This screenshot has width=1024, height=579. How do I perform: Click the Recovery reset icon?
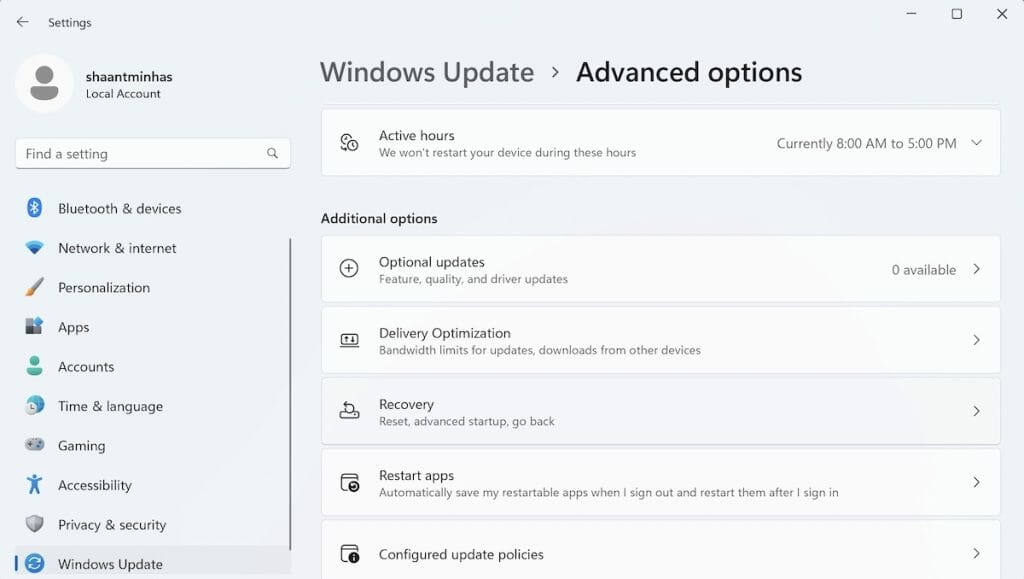pyautogui.click(x=348, y=411)
